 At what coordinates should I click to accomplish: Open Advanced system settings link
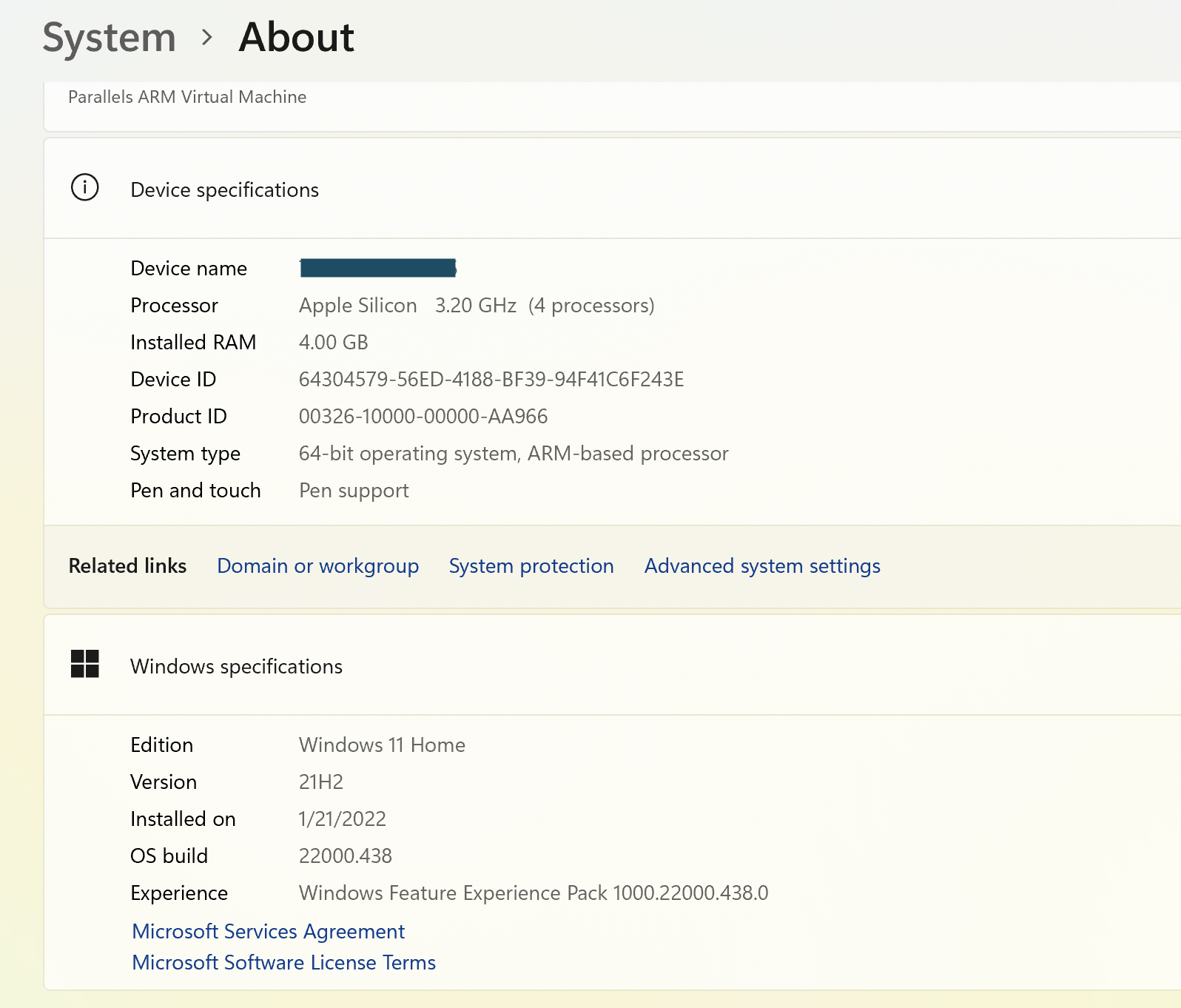point(762,566)
